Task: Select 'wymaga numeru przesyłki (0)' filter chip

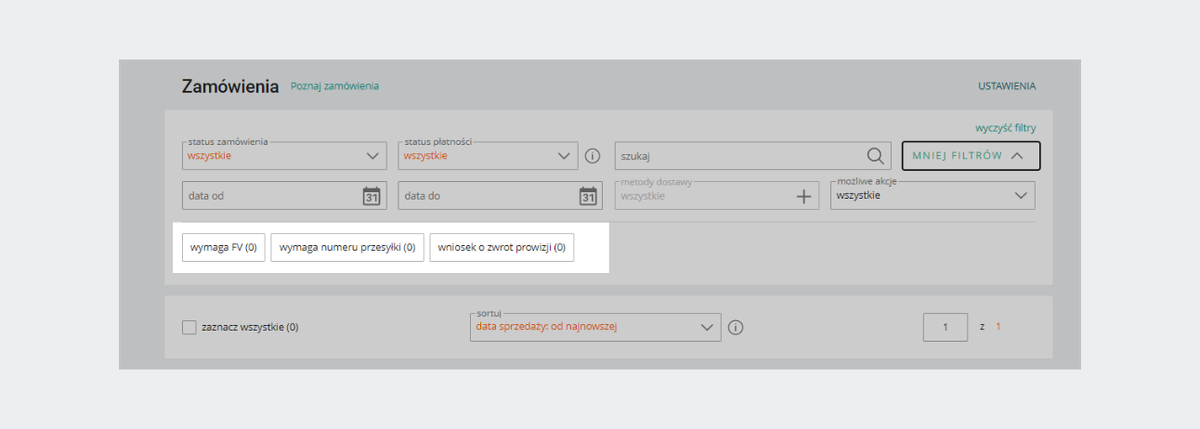Action: 347,247
